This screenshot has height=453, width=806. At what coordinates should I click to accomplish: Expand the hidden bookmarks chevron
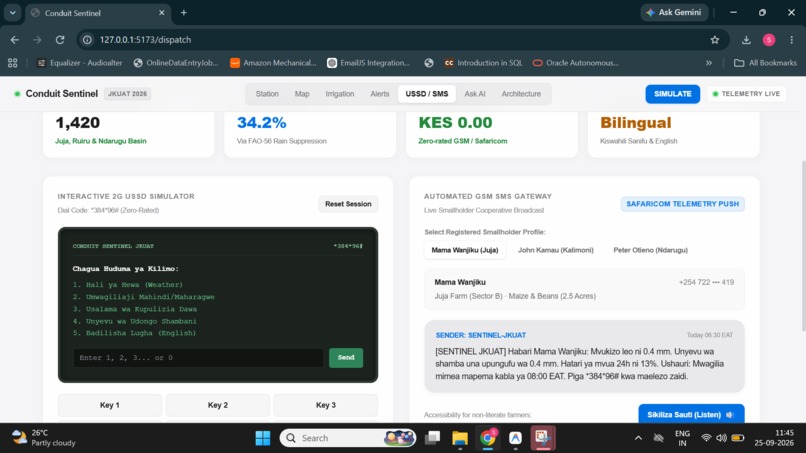tap(709, 63)
